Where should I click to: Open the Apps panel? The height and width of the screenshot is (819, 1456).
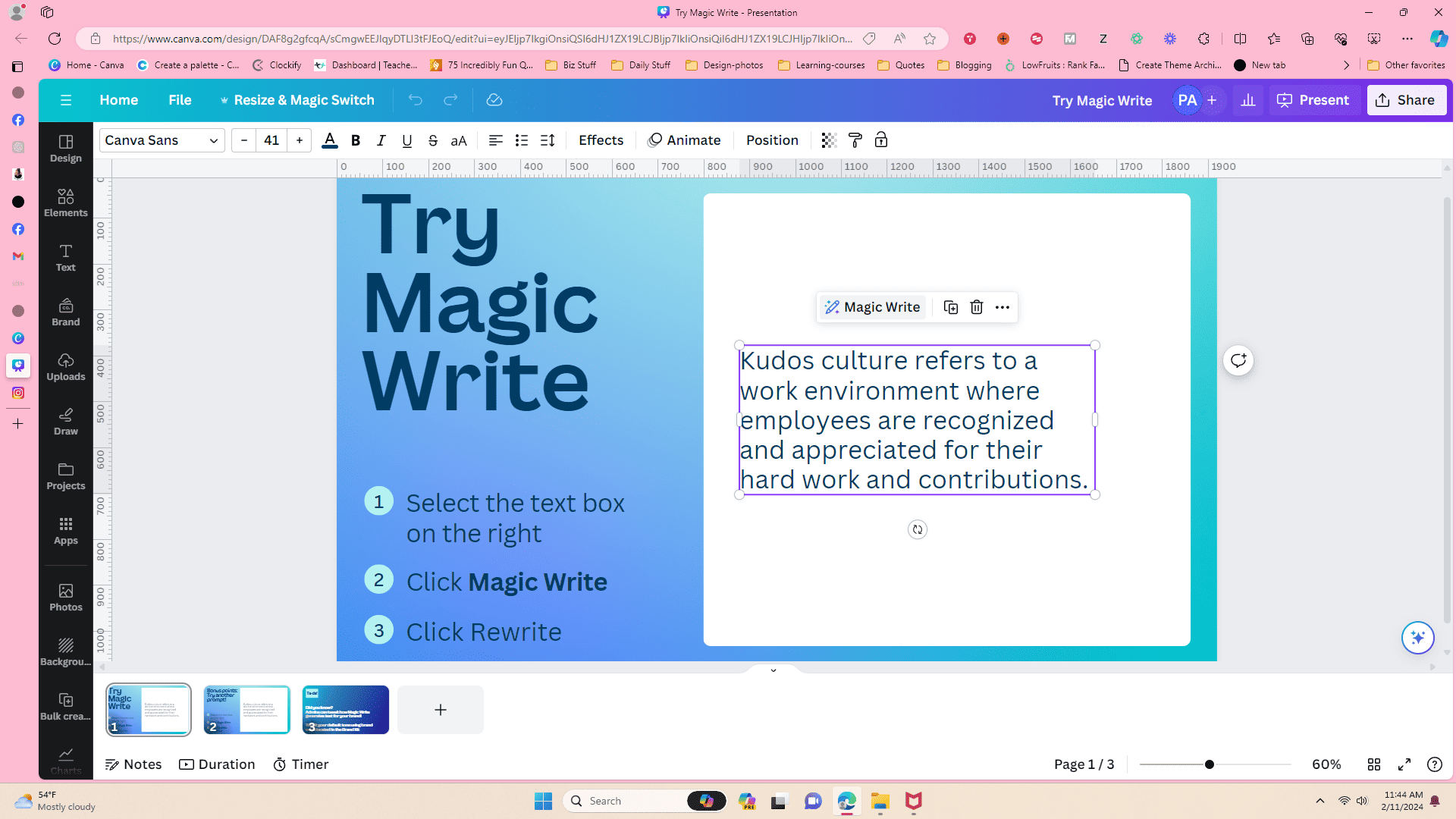(65, 530)
